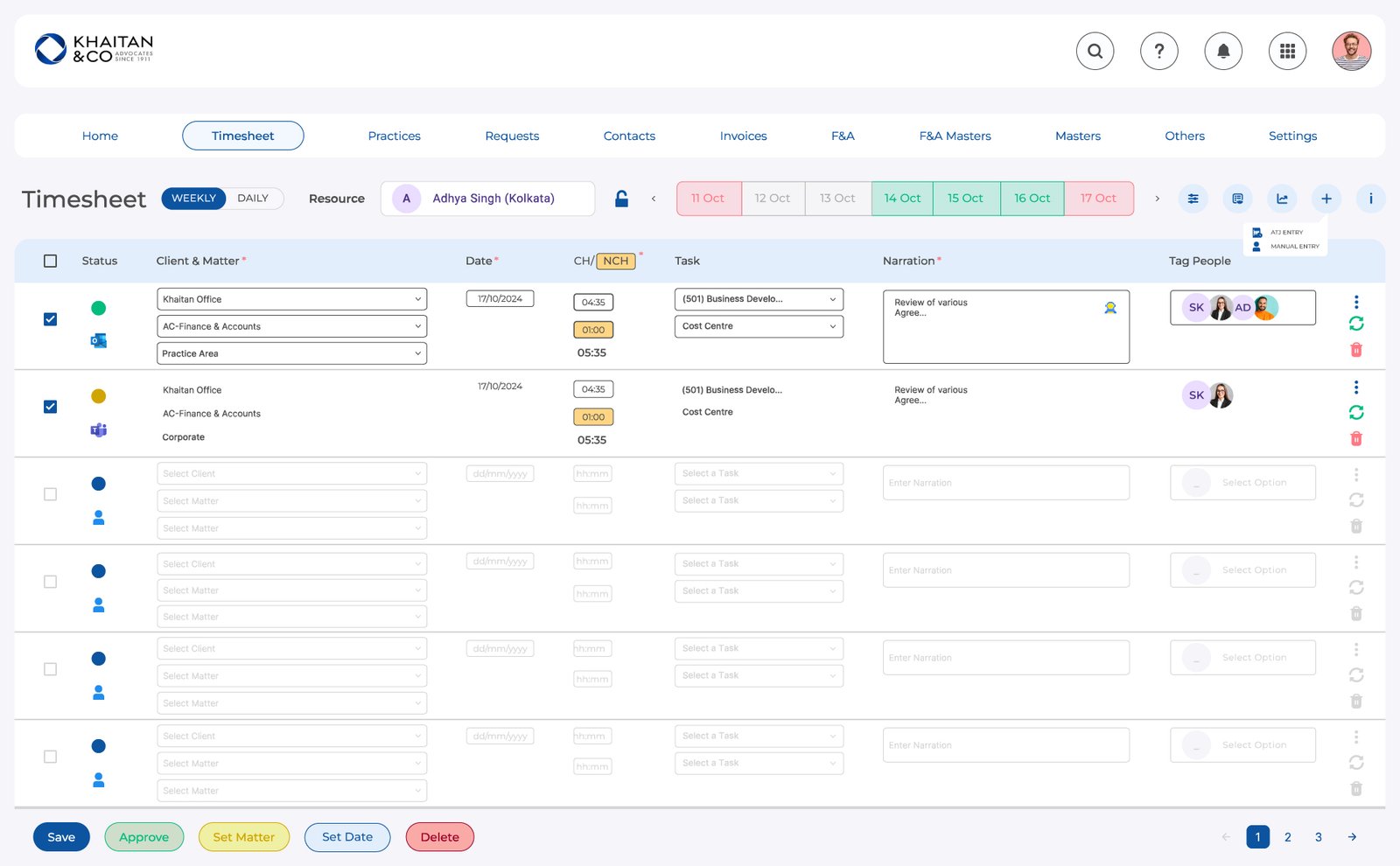Screen dimensions: 1400x866
Task: Click green refresh icon on Corporate row
Action: (x=1356, y=412)
